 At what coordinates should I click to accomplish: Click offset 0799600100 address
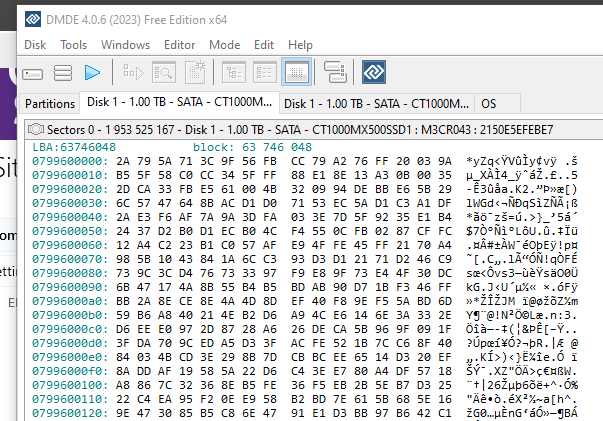pos(70,385)
